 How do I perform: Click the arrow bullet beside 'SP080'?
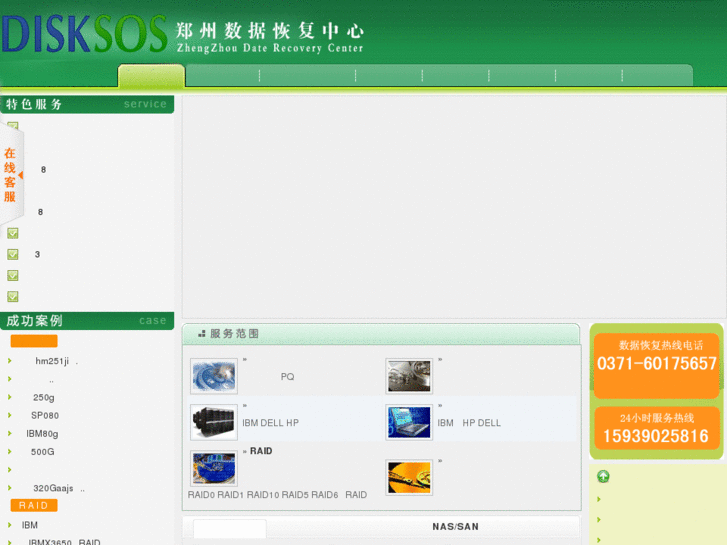(10, 415)
